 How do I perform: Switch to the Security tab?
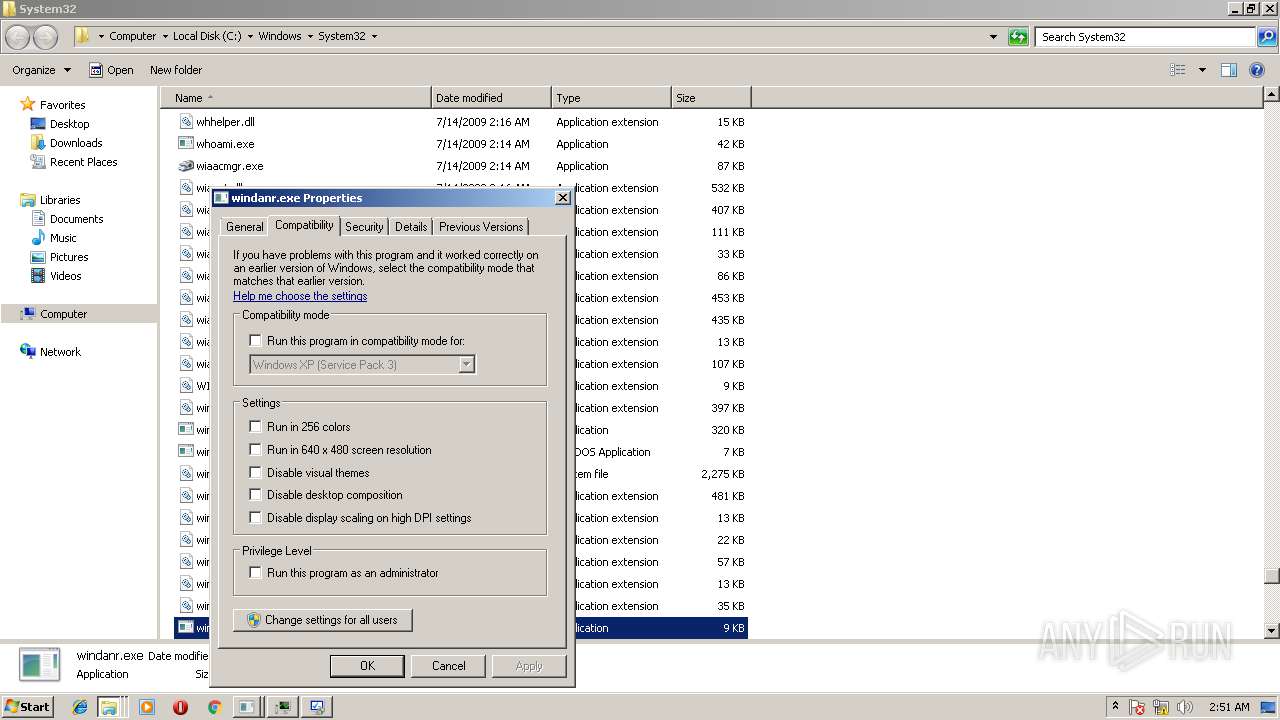coord(364,227)
